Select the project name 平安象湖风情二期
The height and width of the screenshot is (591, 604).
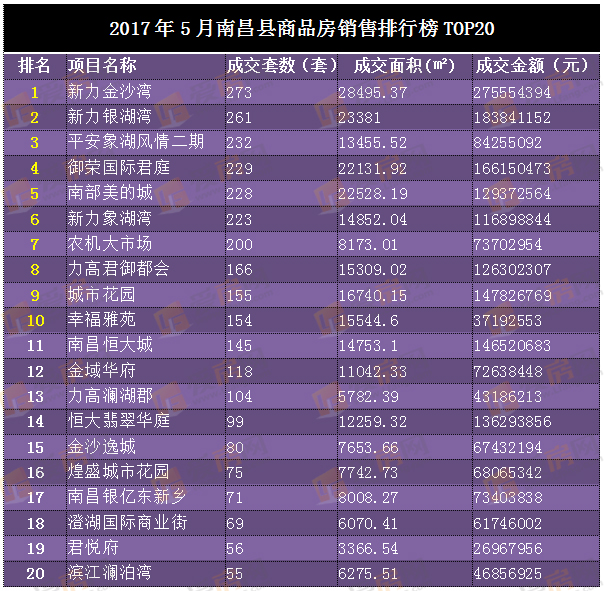pyautogui.click(x=136, y=142)
